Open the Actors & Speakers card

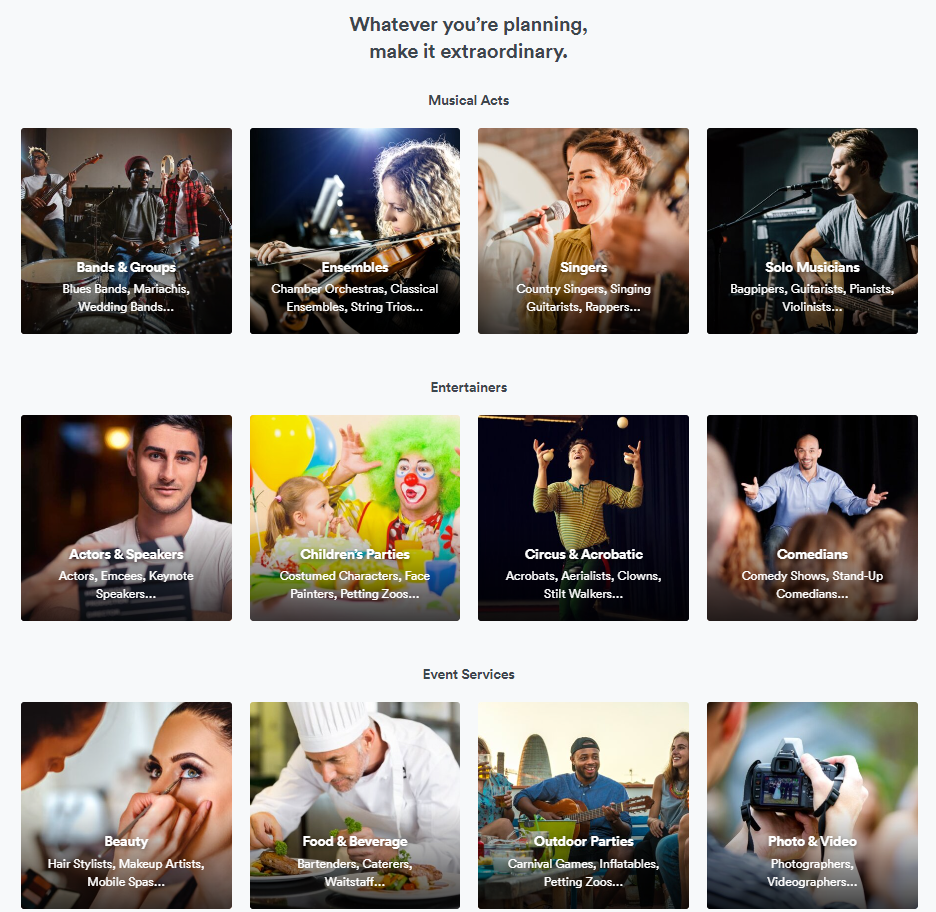coord(126,517)
